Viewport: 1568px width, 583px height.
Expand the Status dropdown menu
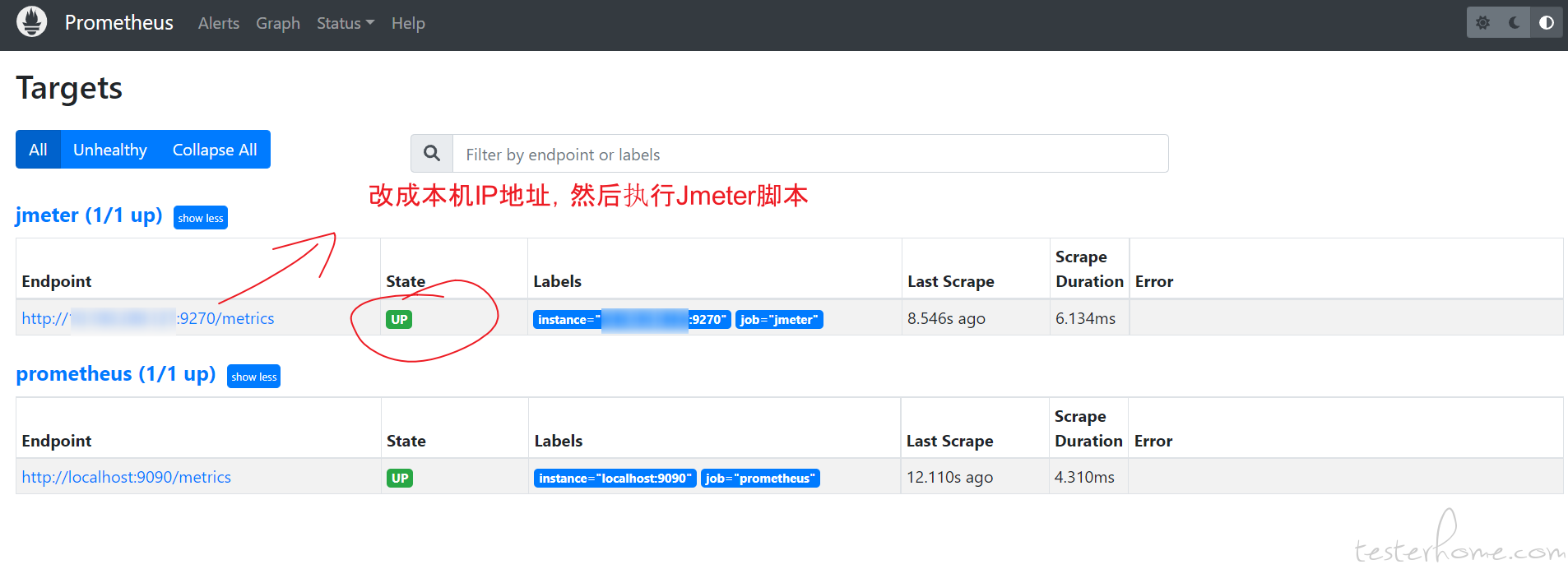[x=346, y=23]
